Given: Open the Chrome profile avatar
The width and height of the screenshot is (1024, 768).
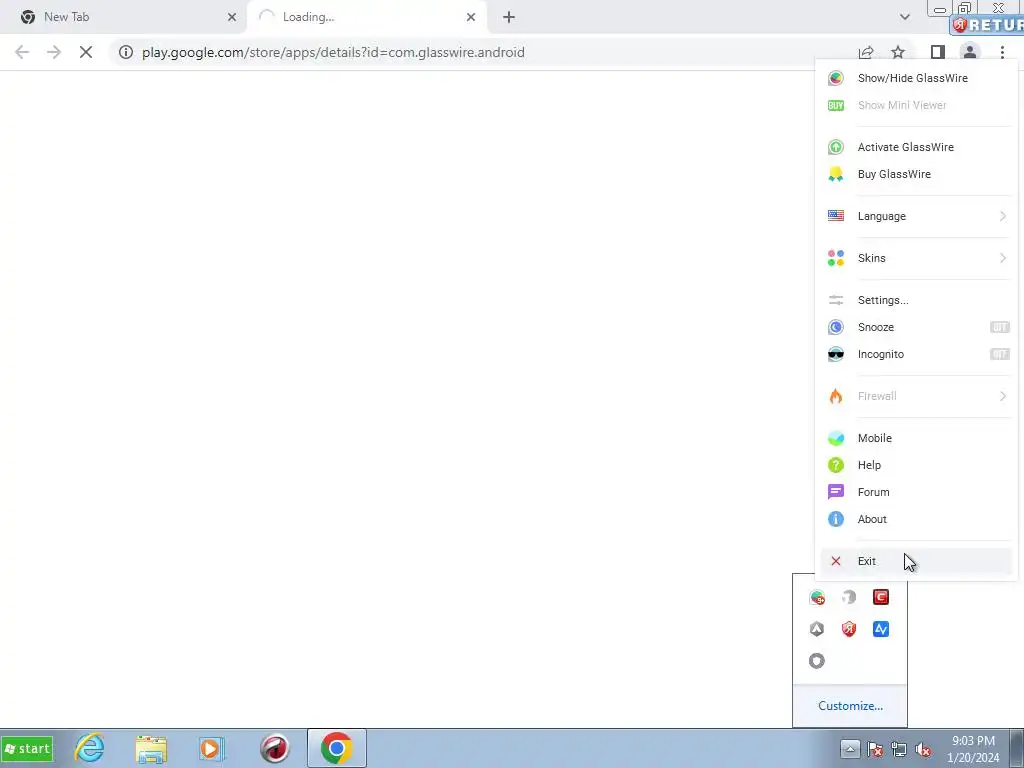Looking at the screenshot, I should click(x=969, y=52).
